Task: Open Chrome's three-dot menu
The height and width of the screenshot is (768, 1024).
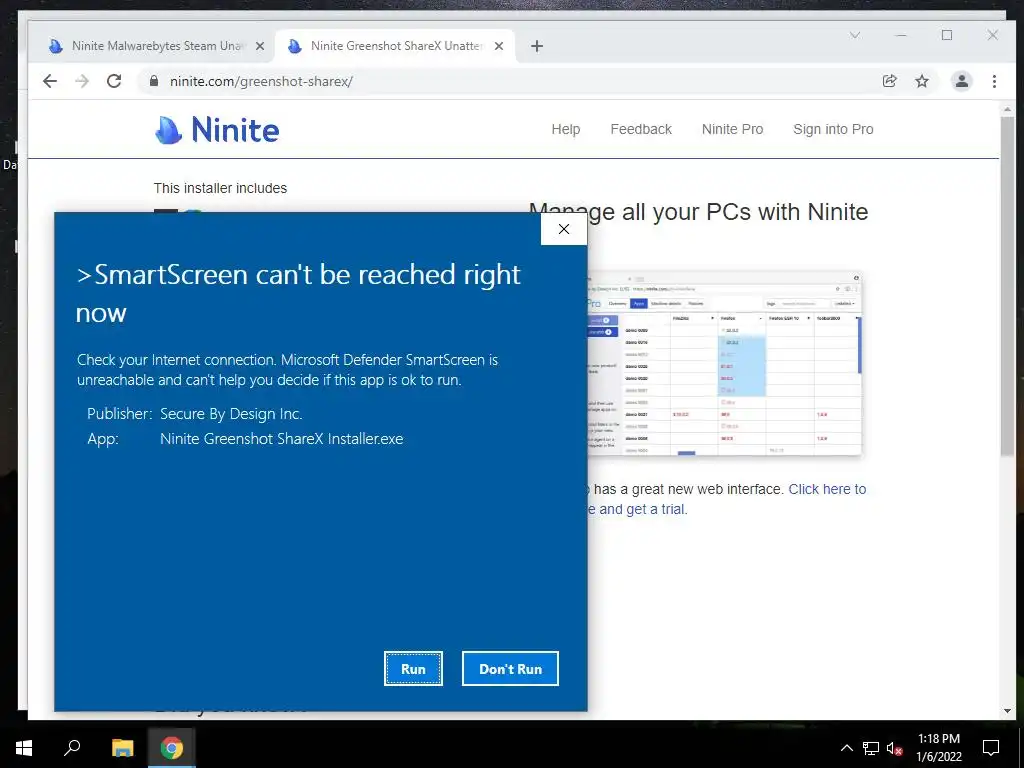Action: click(x=994, y=81)
